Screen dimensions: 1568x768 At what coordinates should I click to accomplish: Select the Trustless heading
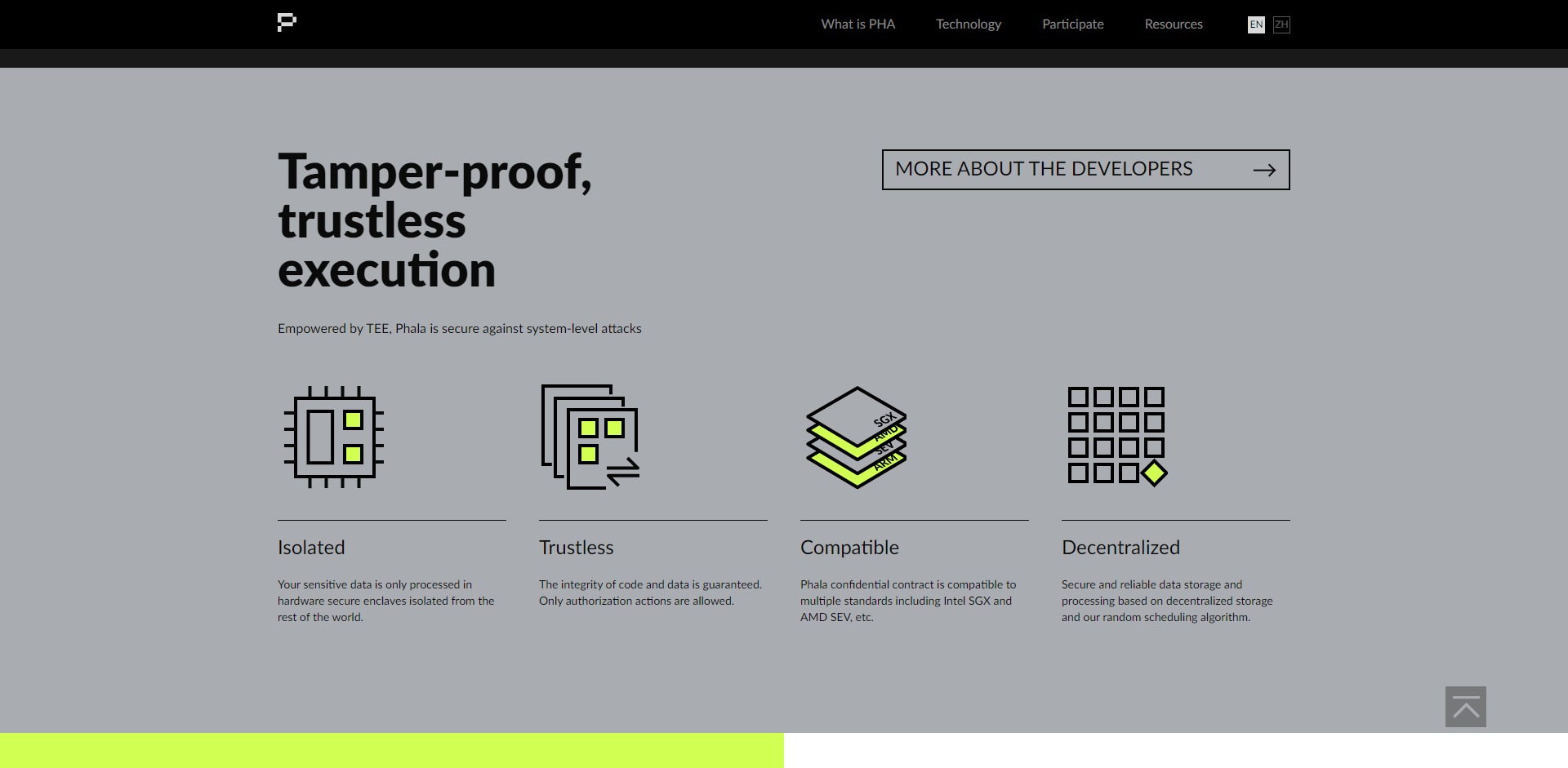point(576,548)
